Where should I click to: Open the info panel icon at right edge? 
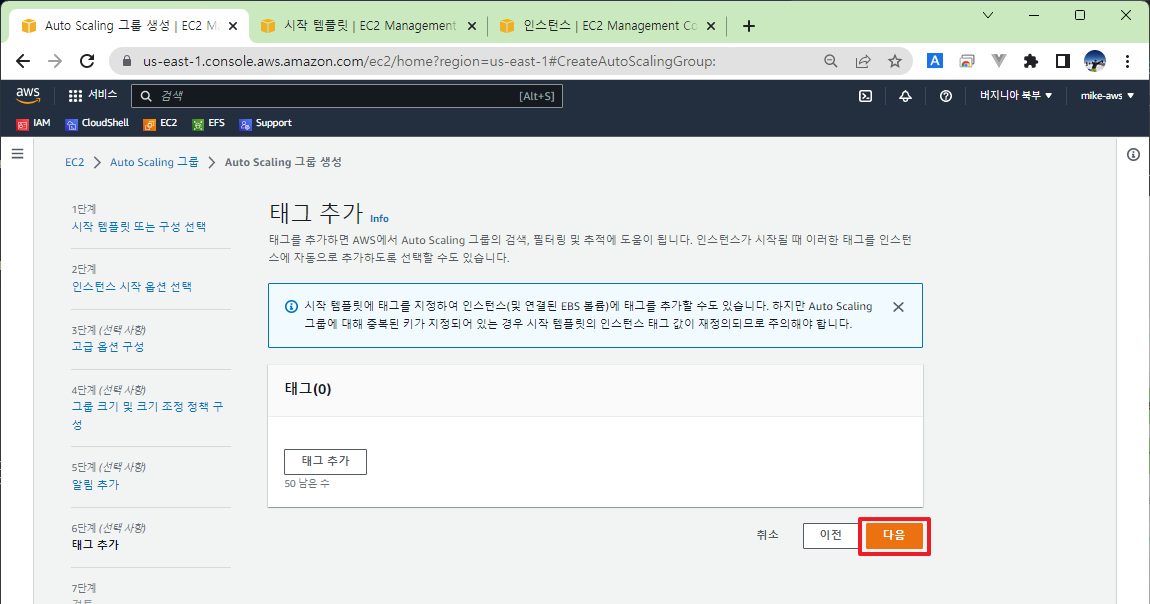(x=1133, y=154)
